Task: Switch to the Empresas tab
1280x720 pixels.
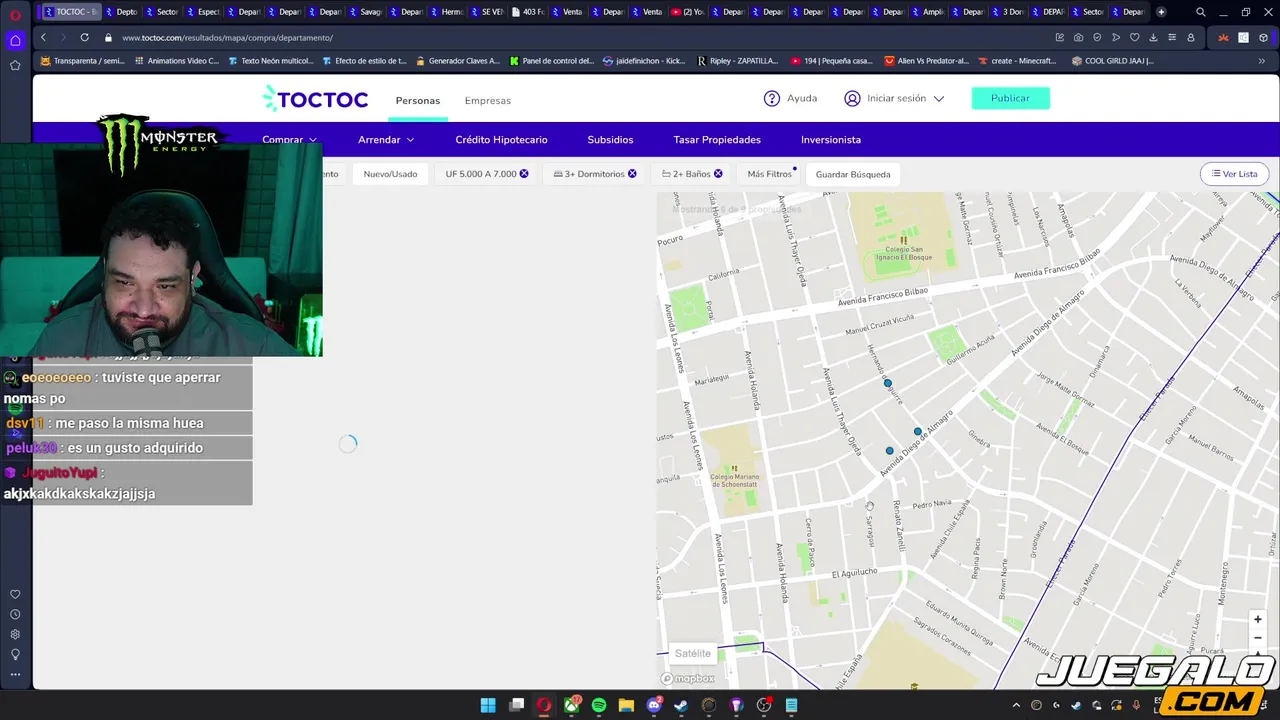Action: tap(488, 100)
